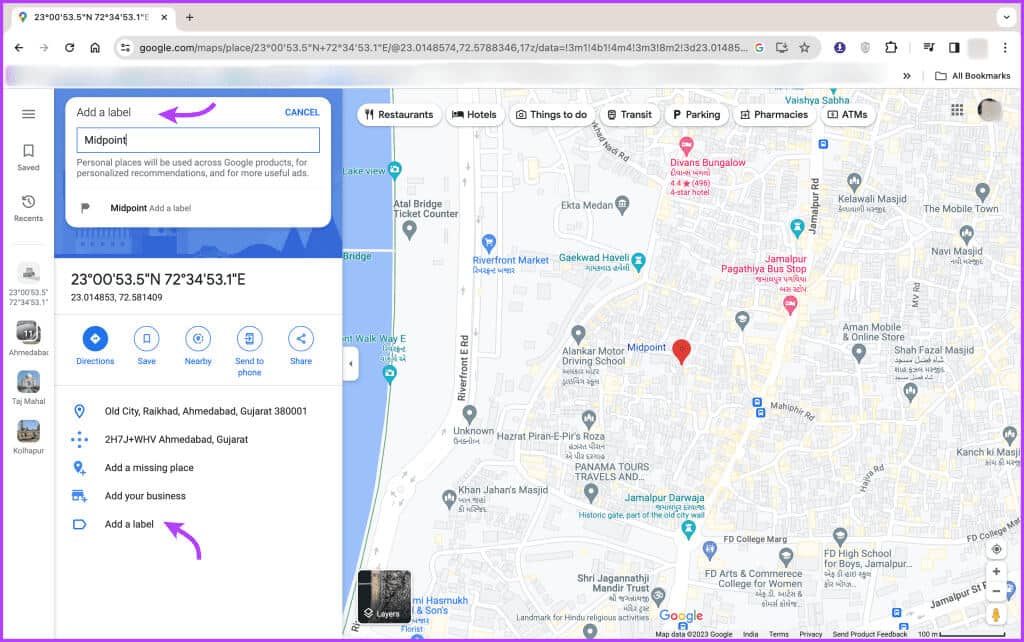1024x642 pixels.
Task: Reload the page
Action: pyautogui.click(x=69, y=48)
